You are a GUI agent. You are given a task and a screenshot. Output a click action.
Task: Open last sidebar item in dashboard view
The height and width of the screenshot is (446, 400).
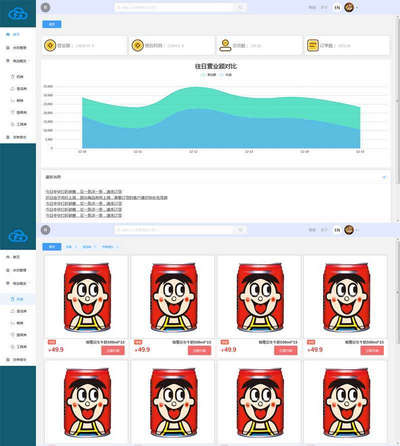17,137
